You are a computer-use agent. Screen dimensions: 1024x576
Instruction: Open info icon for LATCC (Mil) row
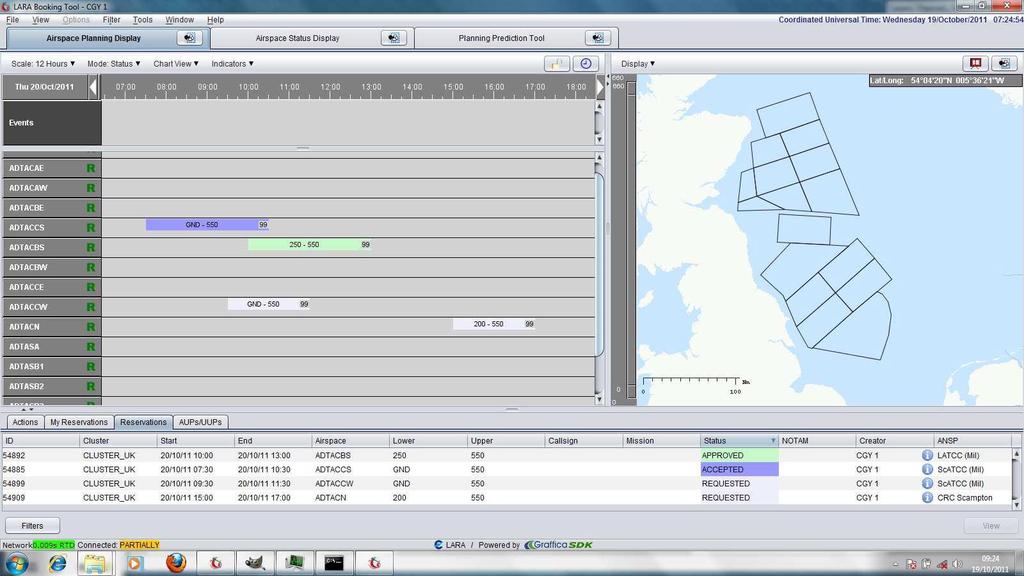(927, 455)
